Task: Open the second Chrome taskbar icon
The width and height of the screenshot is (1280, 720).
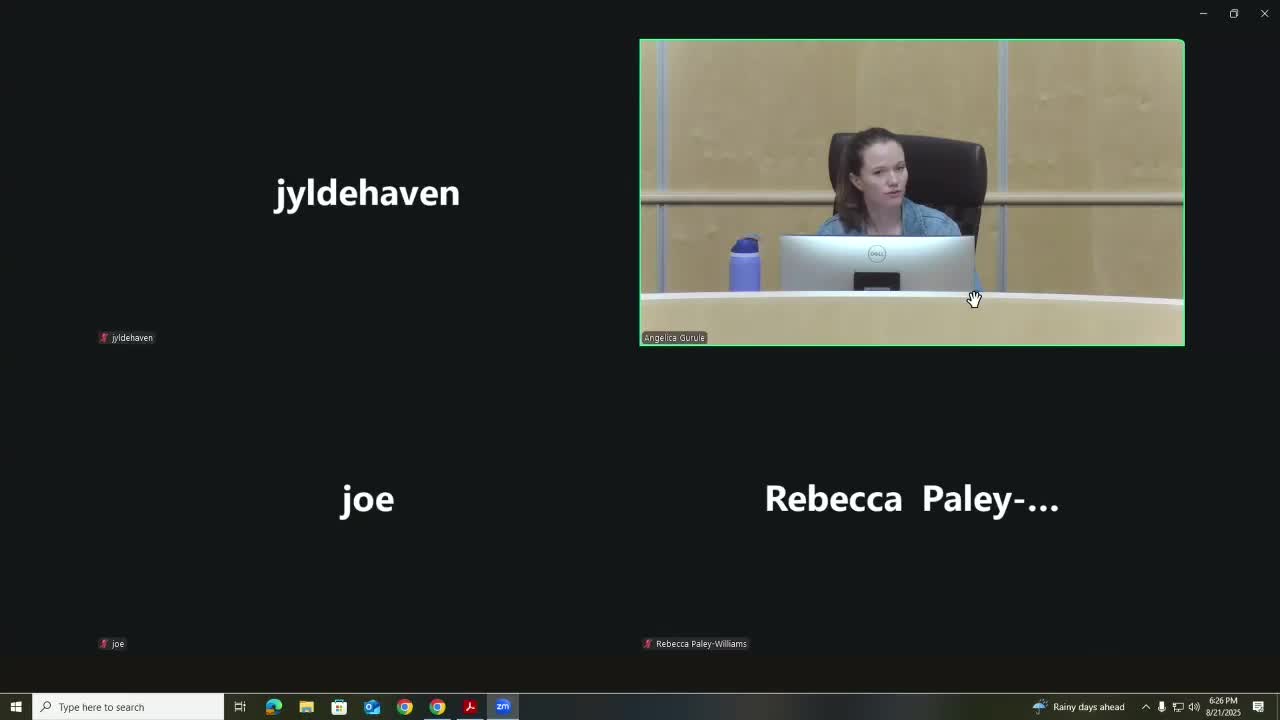Action: (x=437, y=707)
